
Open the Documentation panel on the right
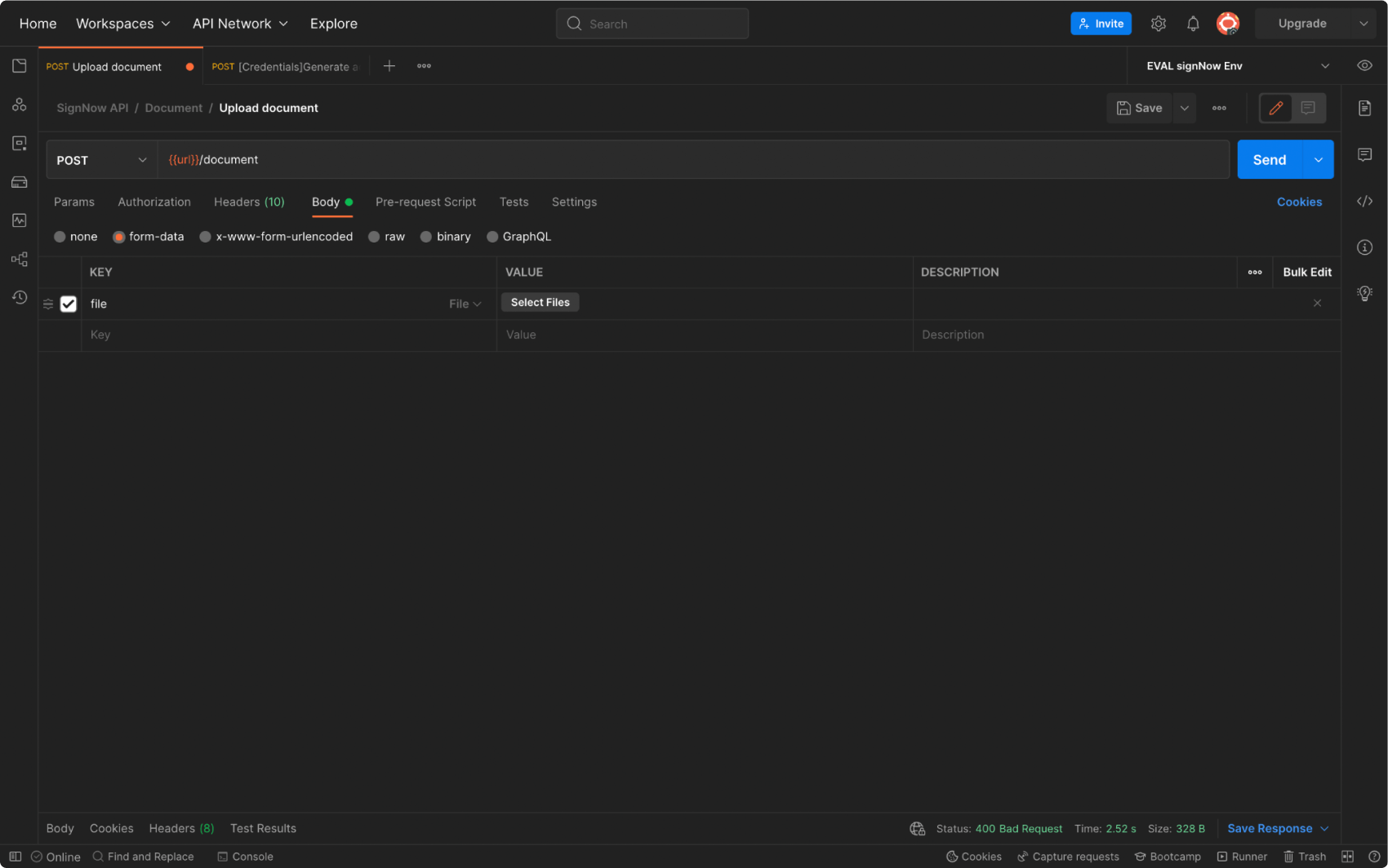point(1364,107)
